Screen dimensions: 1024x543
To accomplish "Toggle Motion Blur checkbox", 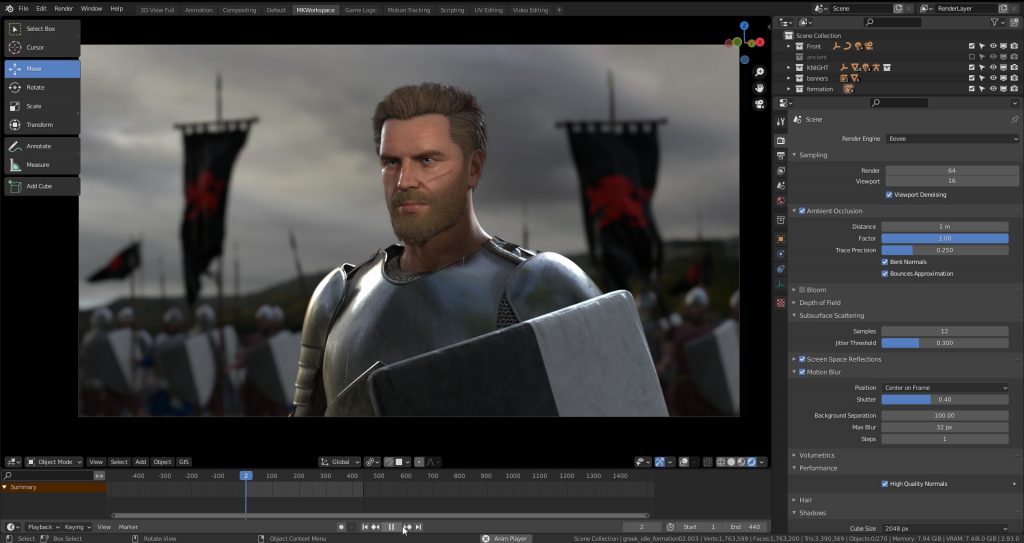I will (x=802, y=372).
